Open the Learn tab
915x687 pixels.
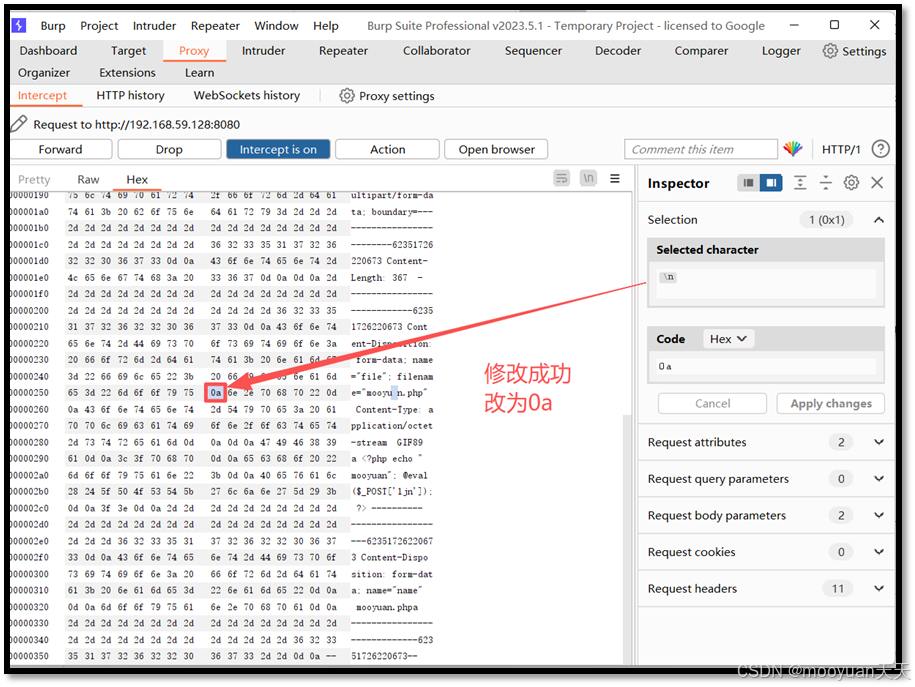(200, 72)
